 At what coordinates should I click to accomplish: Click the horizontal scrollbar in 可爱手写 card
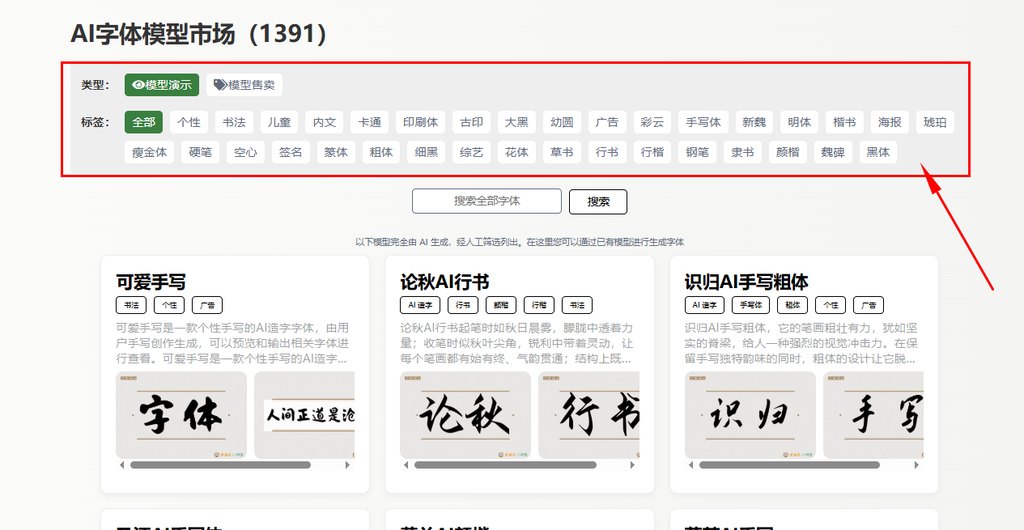pos(220,465)
